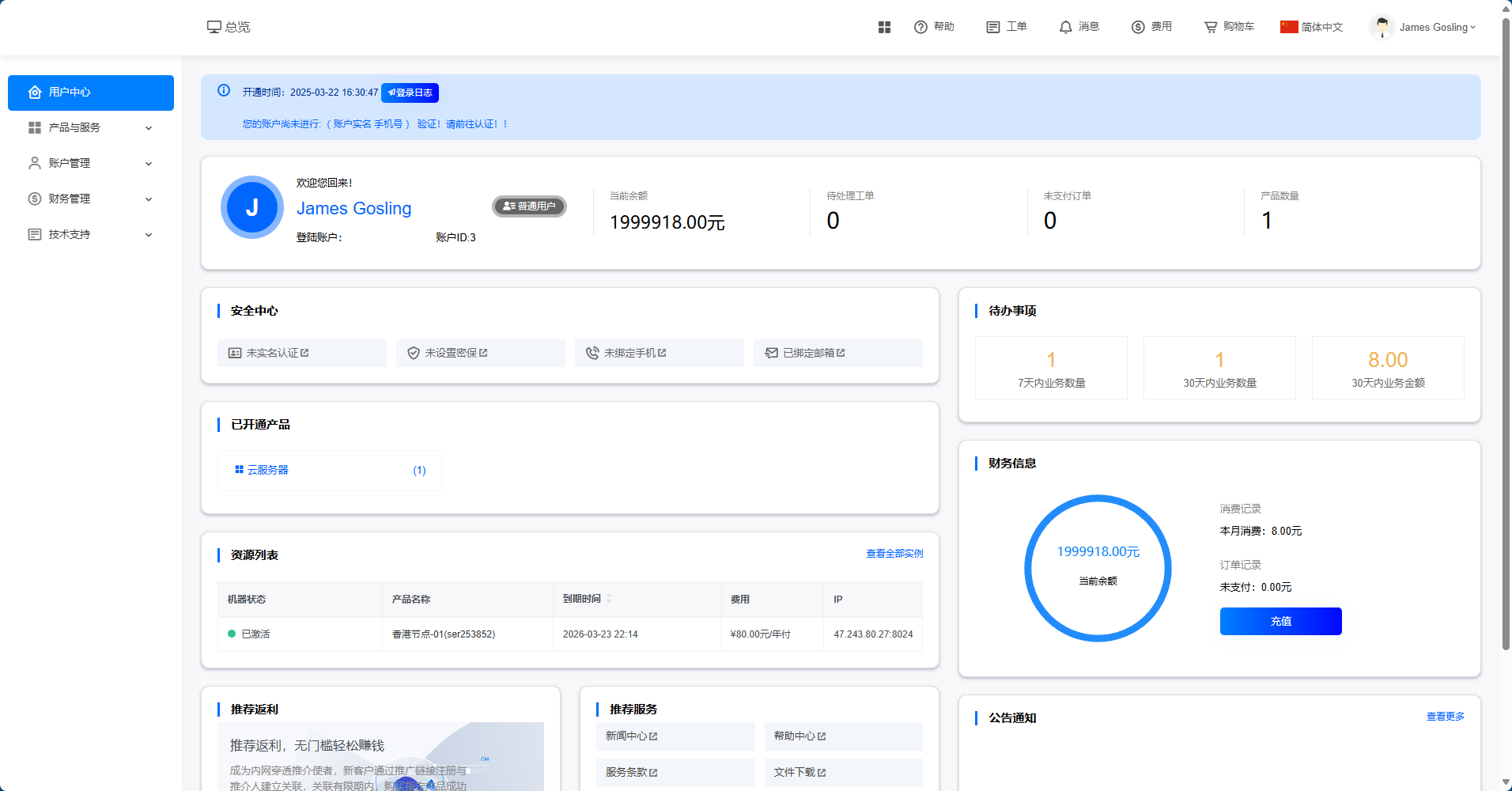Click the ¥80.00元/年付 fee cell
The height and width of the screenshot is (791, 1512).
[772, 634]
